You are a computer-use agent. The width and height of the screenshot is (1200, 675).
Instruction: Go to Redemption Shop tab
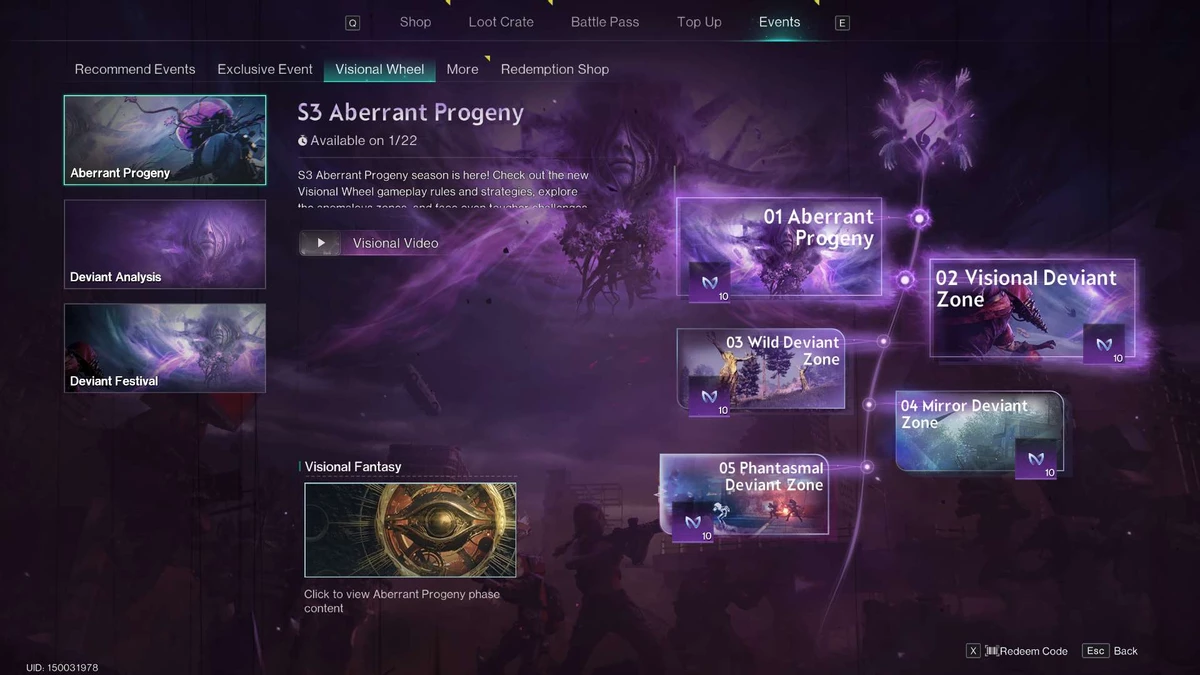555,69
